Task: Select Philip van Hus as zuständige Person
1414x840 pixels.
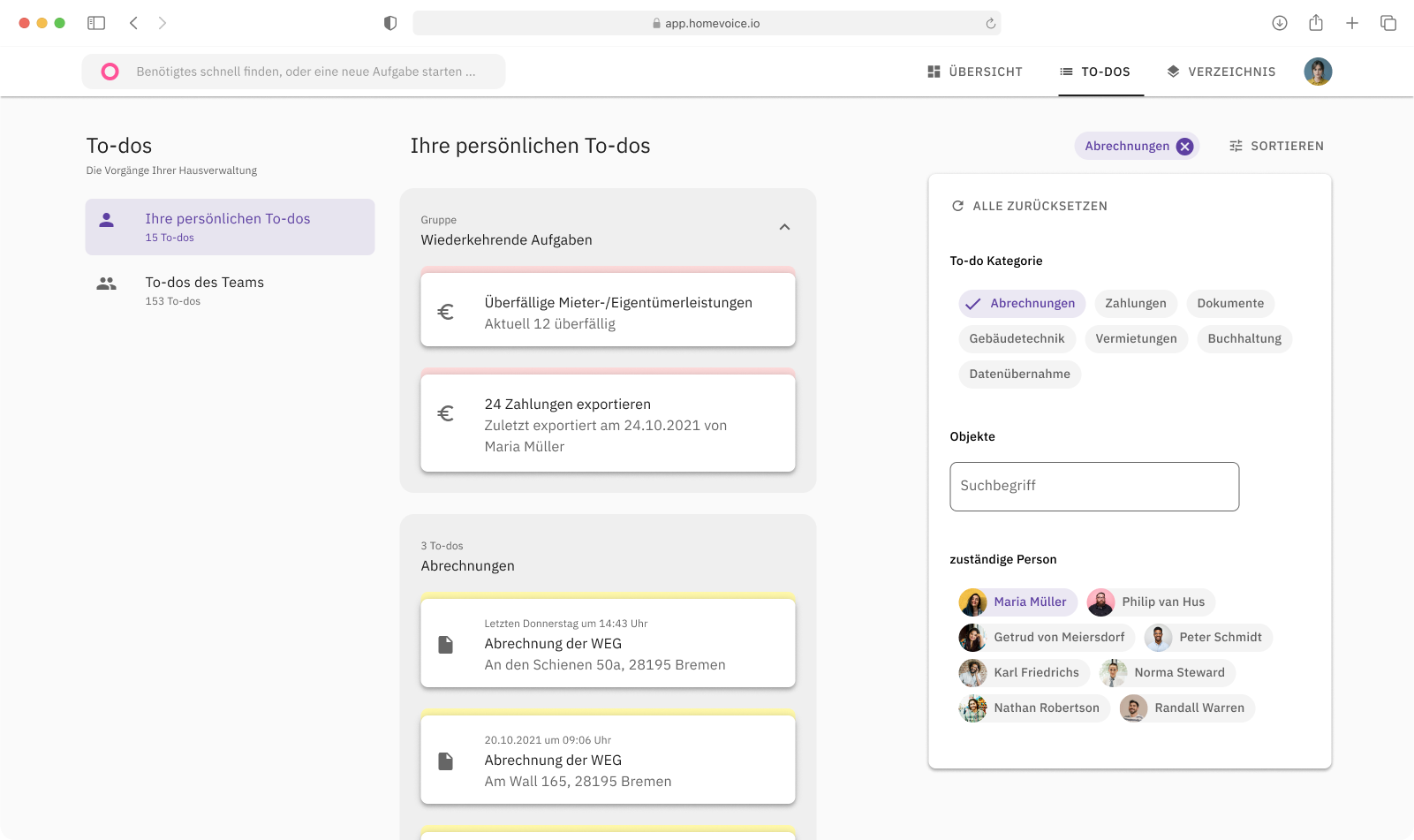Action: point(1150,602)
